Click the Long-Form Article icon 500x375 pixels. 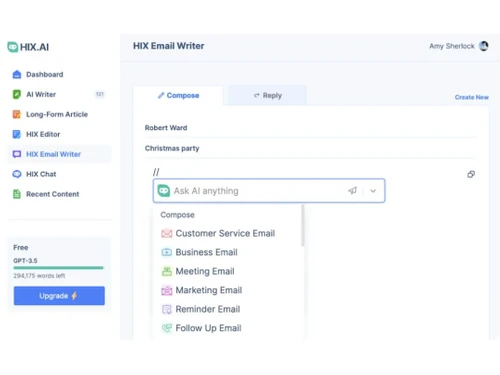pos(17,114)
